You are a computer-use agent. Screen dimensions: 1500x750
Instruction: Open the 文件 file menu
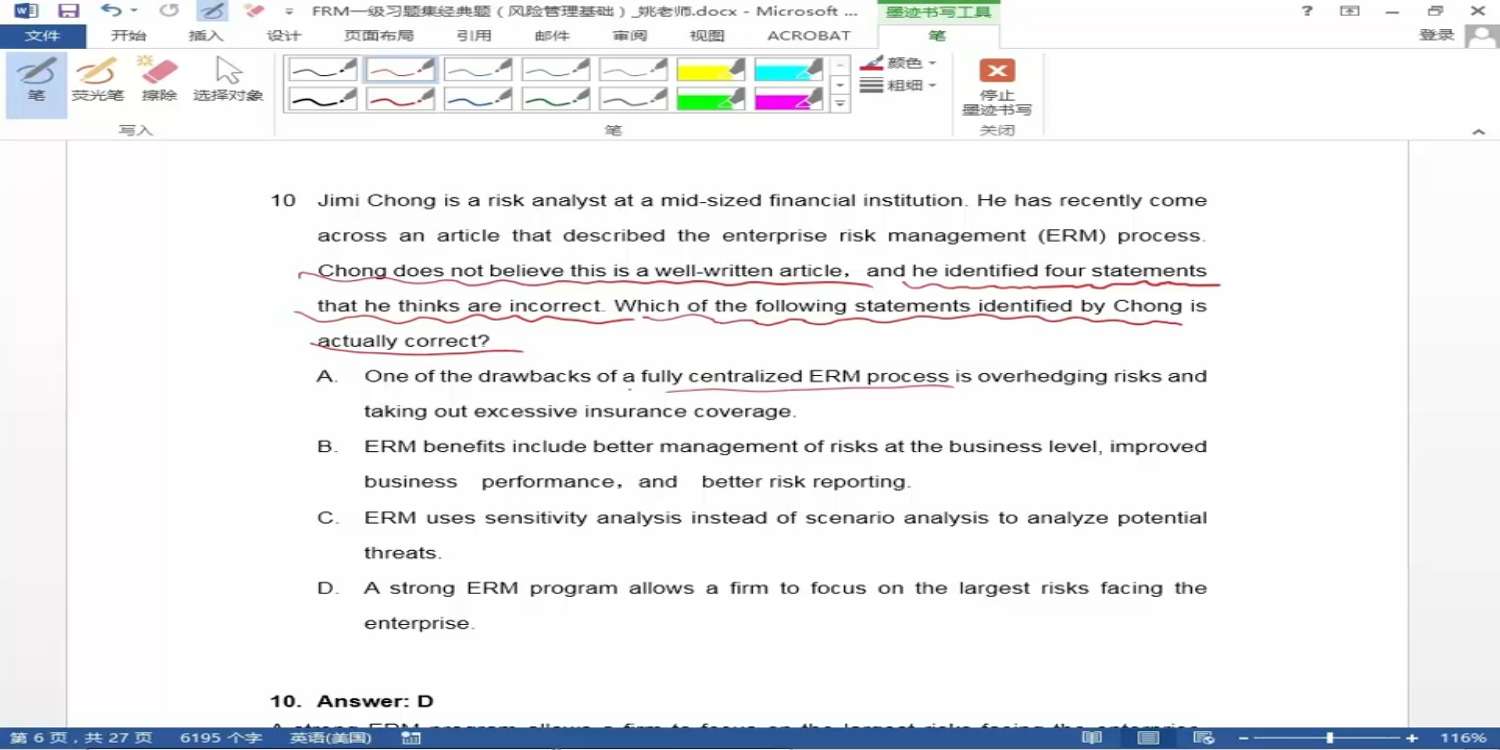click(x=42, y=36)
